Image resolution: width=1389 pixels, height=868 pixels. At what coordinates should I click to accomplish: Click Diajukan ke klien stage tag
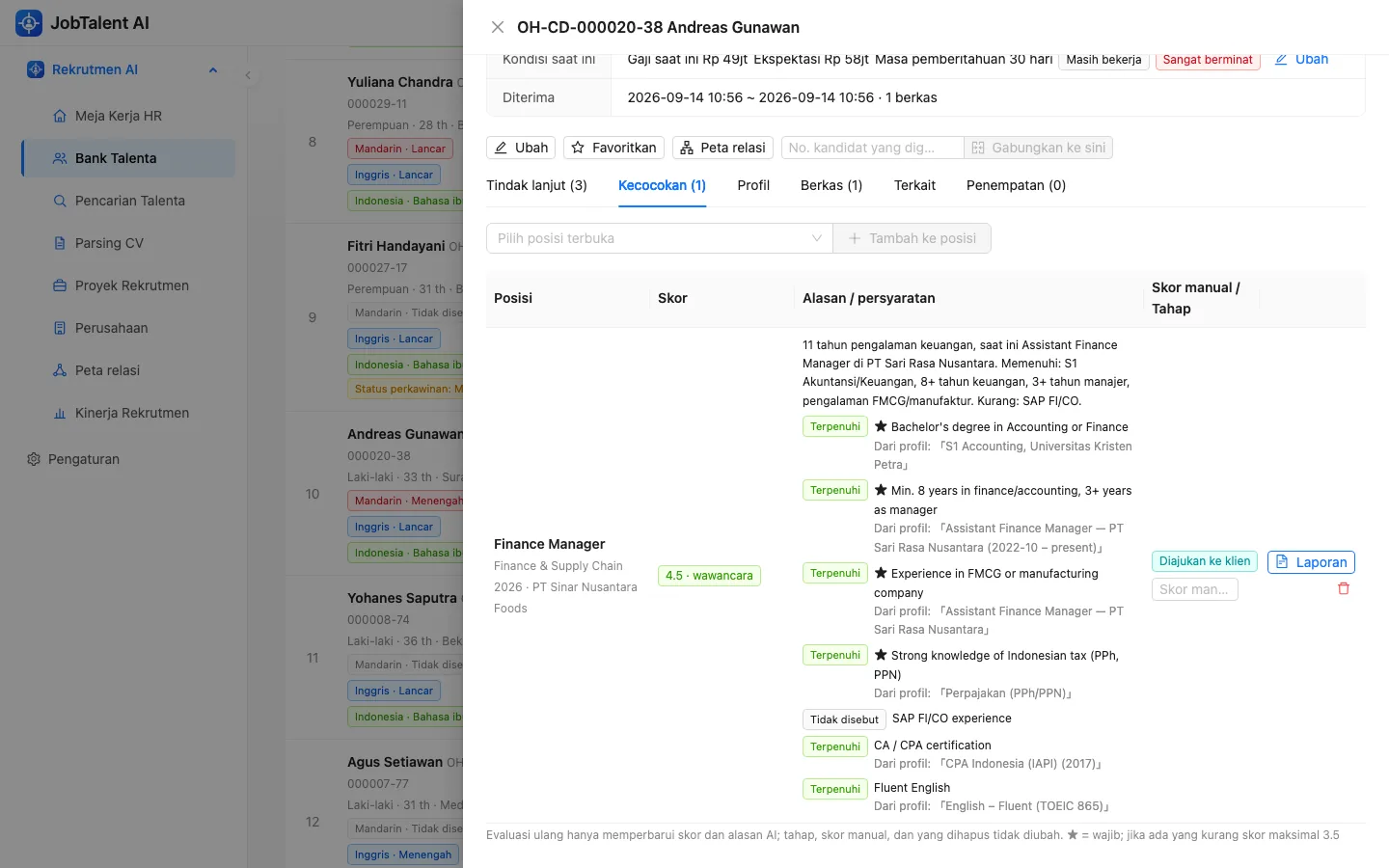1204,561
